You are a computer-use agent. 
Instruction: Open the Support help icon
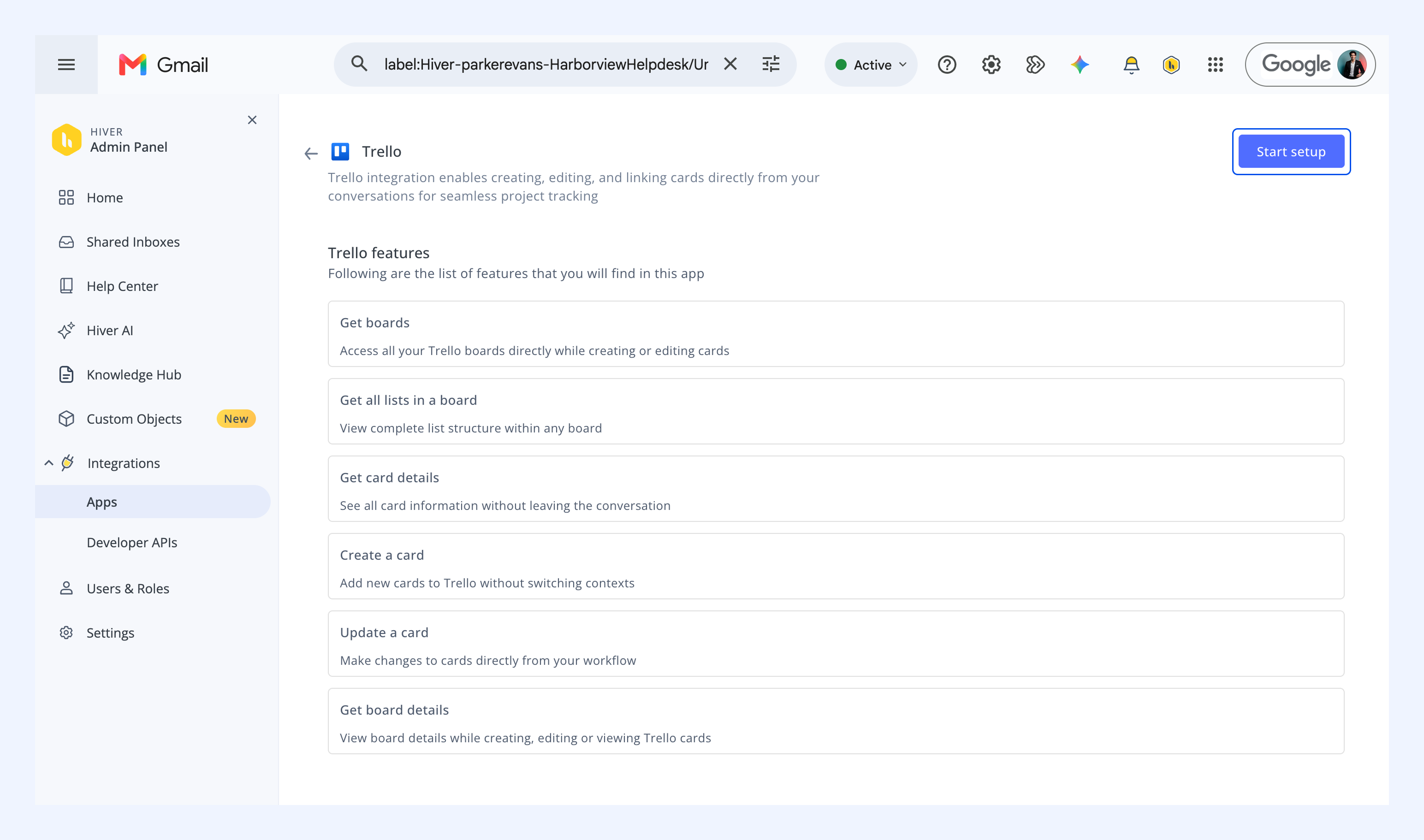click(x=947, y=65)
